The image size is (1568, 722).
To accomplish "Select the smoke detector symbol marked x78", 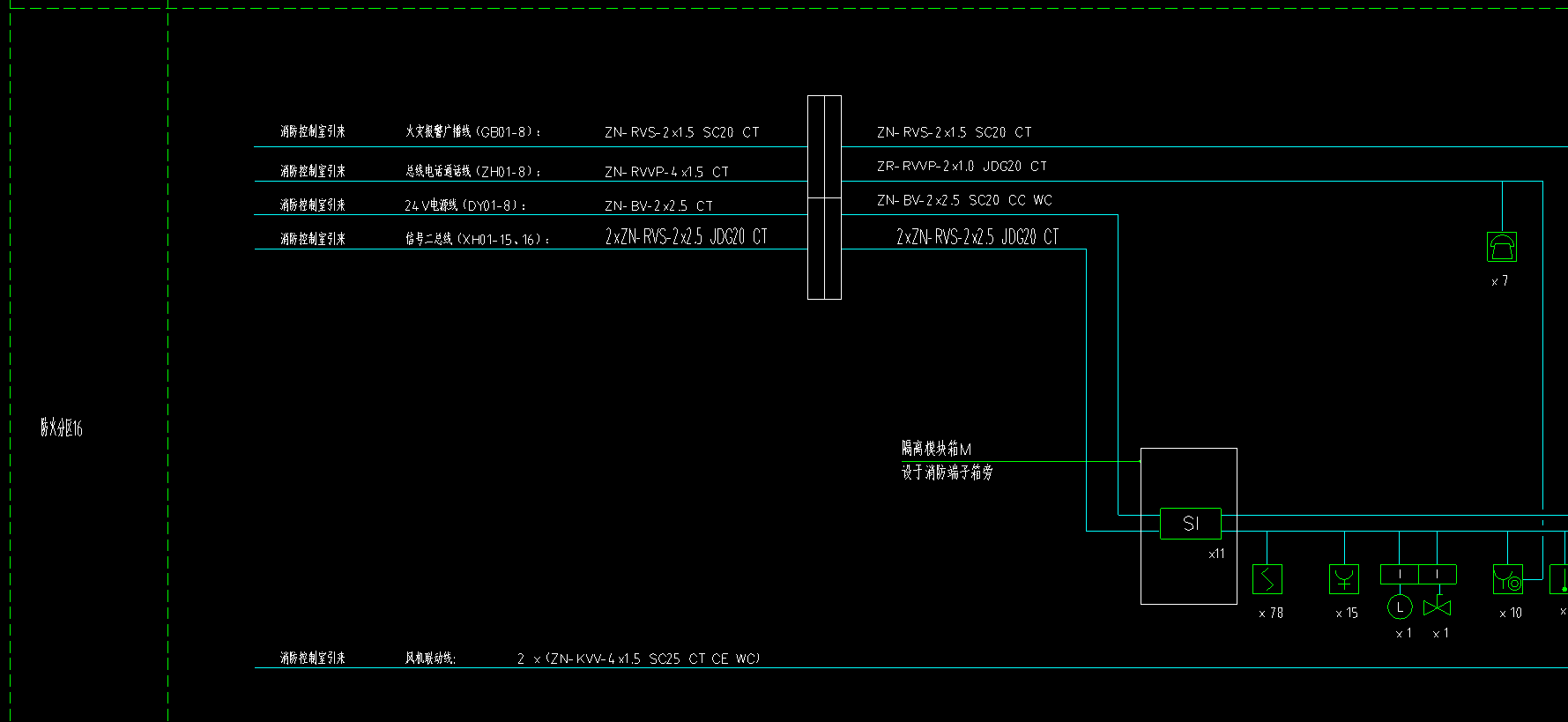I will (x=1267, y=579).
